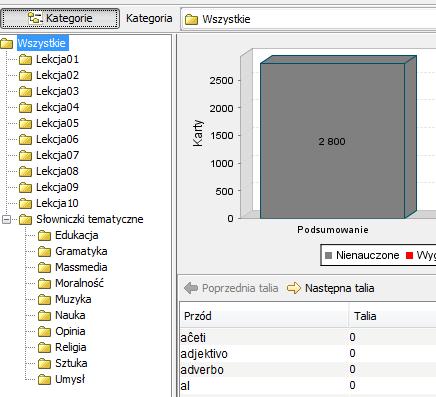
Task: Select the Nauka subcategory
Action: click(70, 315)
